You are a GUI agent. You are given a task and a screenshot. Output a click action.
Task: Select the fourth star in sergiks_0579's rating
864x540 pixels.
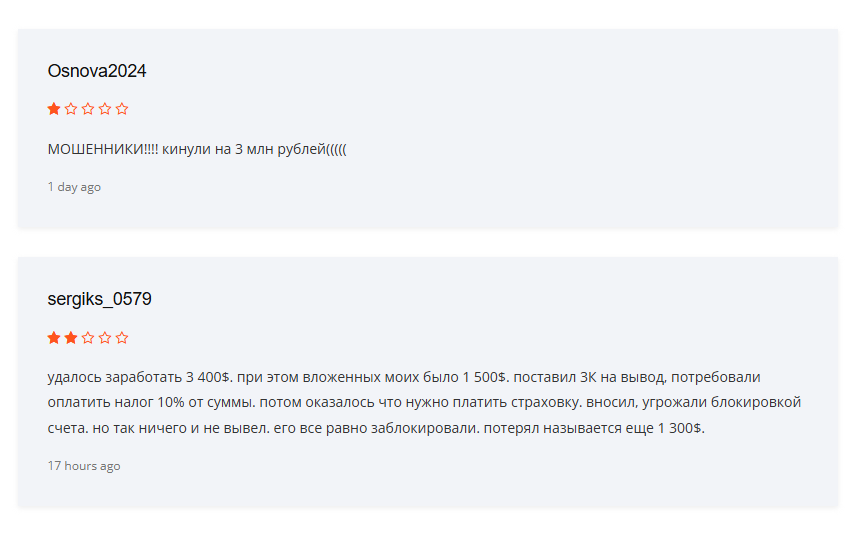click(105, 338)
